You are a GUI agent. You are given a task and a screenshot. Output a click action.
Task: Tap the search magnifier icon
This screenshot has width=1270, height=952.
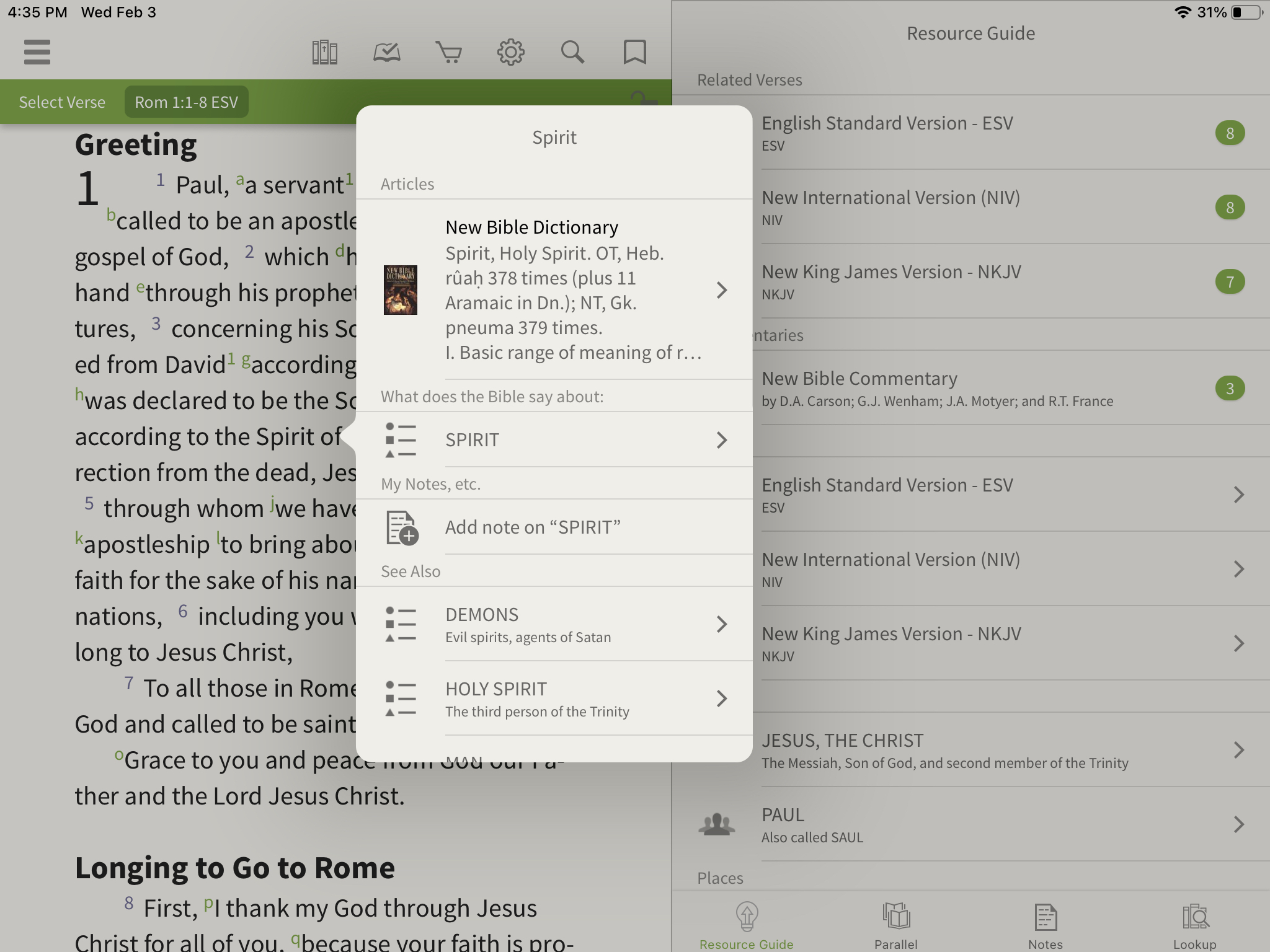point(572,53)
